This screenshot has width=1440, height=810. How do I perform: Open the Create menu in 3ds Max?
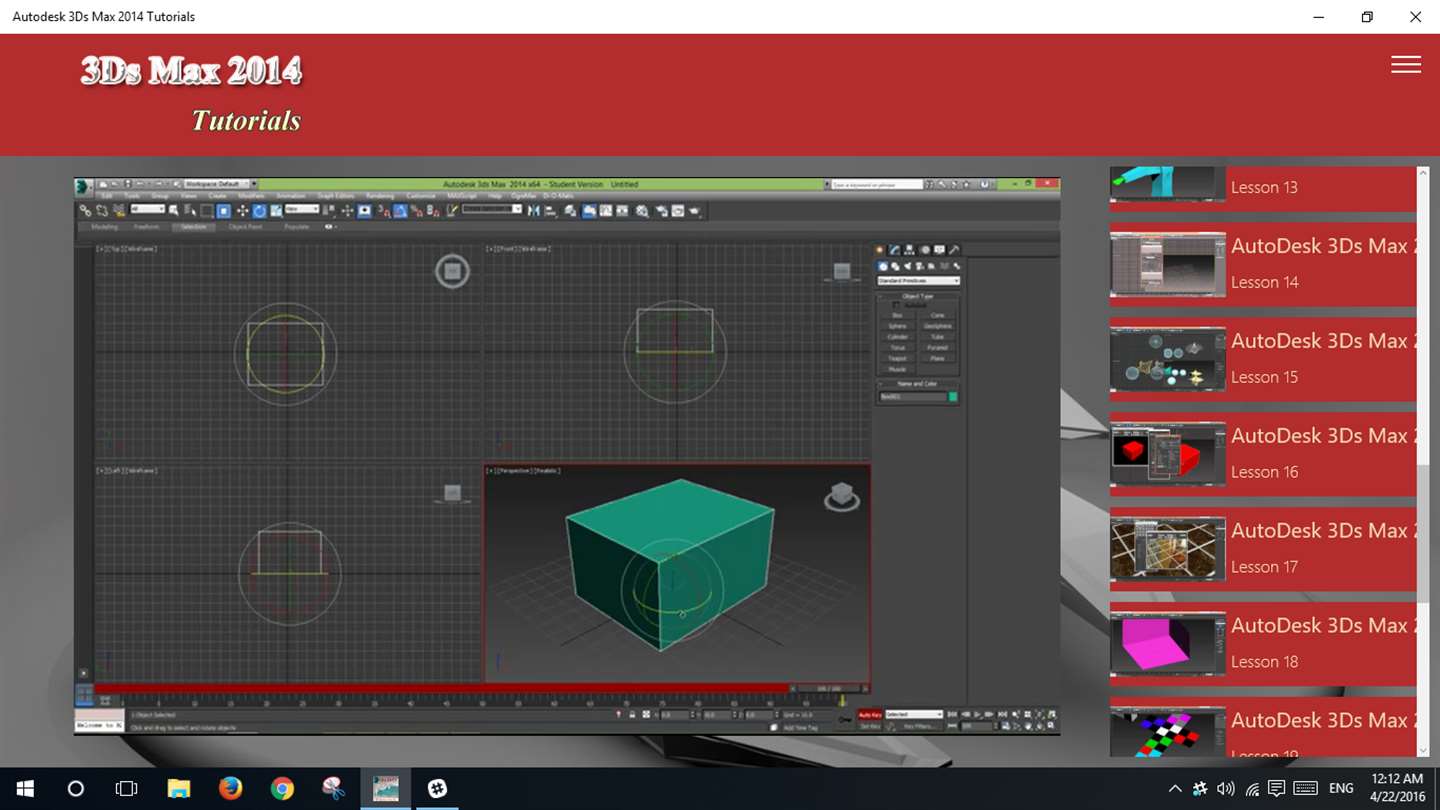tap(217, 196)
